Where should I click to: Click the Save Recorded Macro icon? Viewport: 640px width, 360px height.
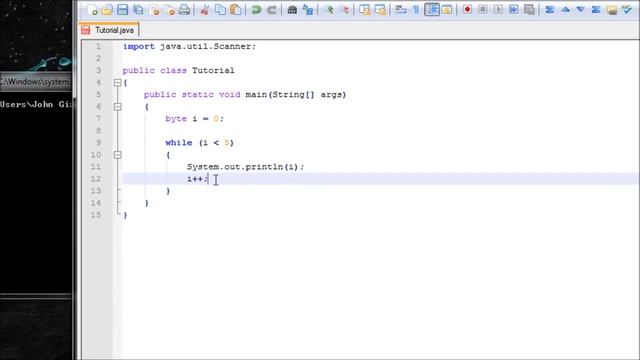(529, 10)
